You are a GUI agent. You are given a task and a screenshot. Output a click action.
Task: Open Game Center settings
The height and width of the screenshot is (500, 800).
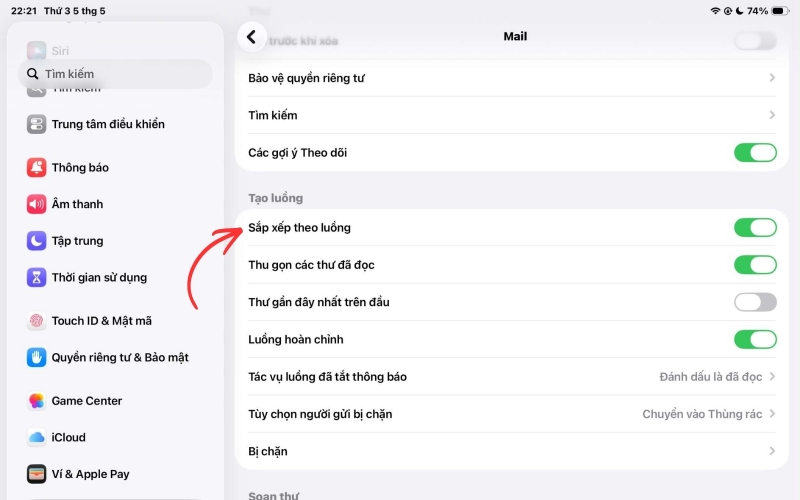(115, 401)
